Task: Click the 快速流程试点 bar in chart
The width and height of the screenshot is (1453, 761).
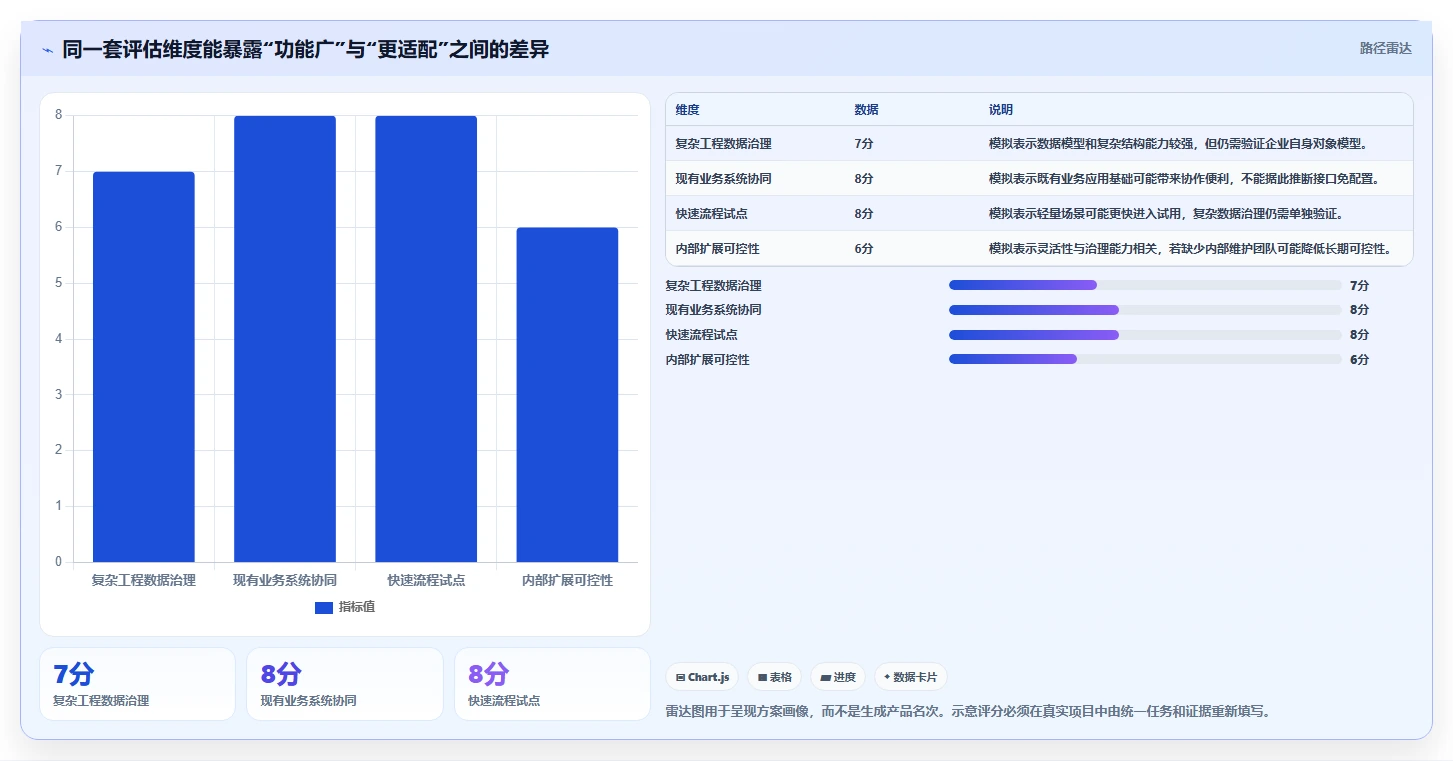Action: [x=426, y=339]
